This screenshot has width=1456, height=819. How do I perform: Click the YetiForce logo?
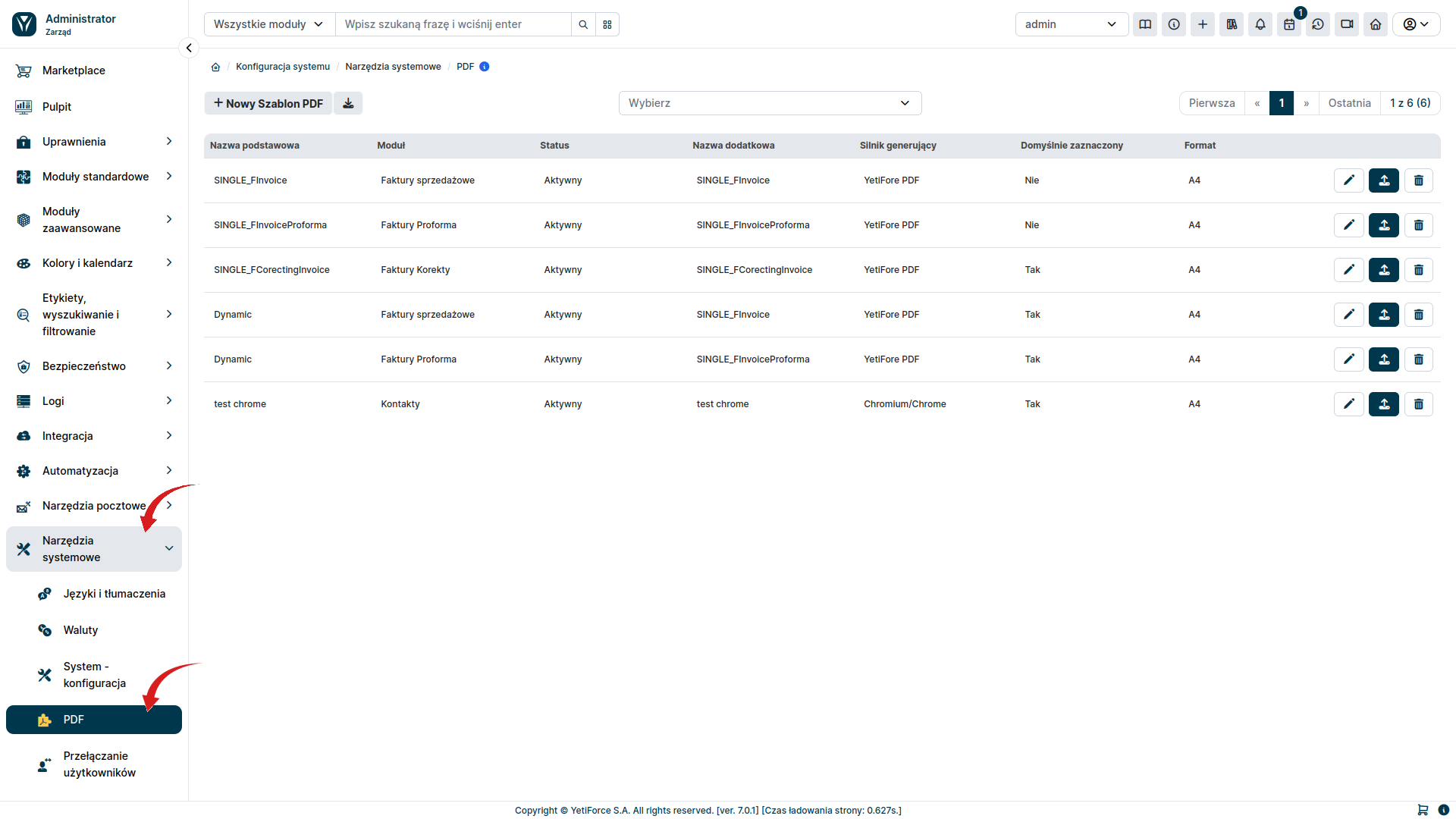click(24, 24)
